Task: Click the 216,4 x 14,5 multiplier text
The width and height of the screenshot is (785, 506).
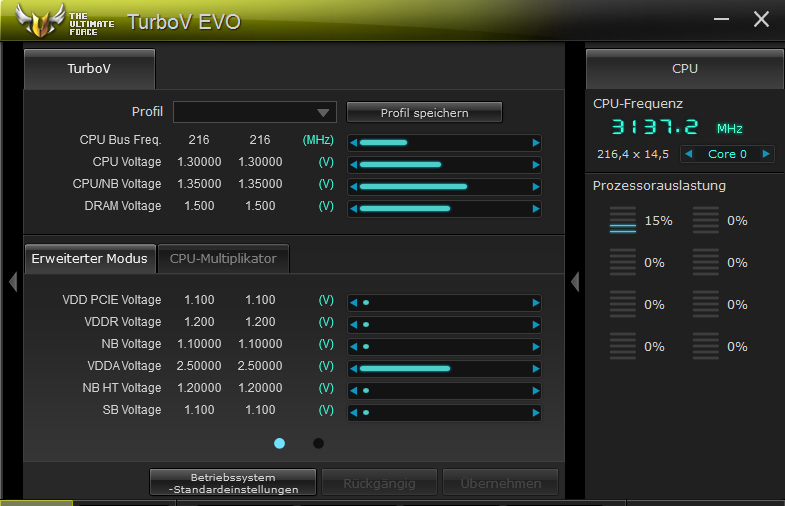Action: pos(633,154)
